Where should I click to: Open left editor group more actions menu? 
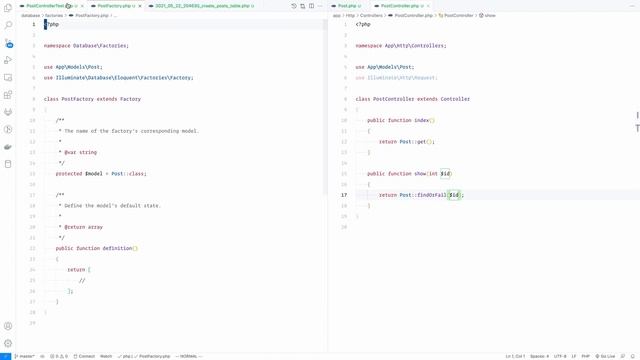tap(320, 6)
